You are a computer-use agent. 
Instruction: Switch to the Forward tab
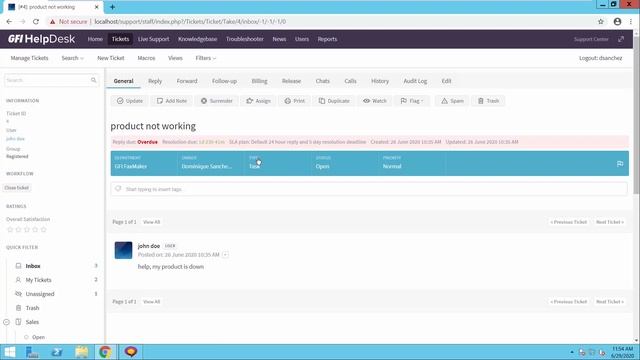point(187,81)
